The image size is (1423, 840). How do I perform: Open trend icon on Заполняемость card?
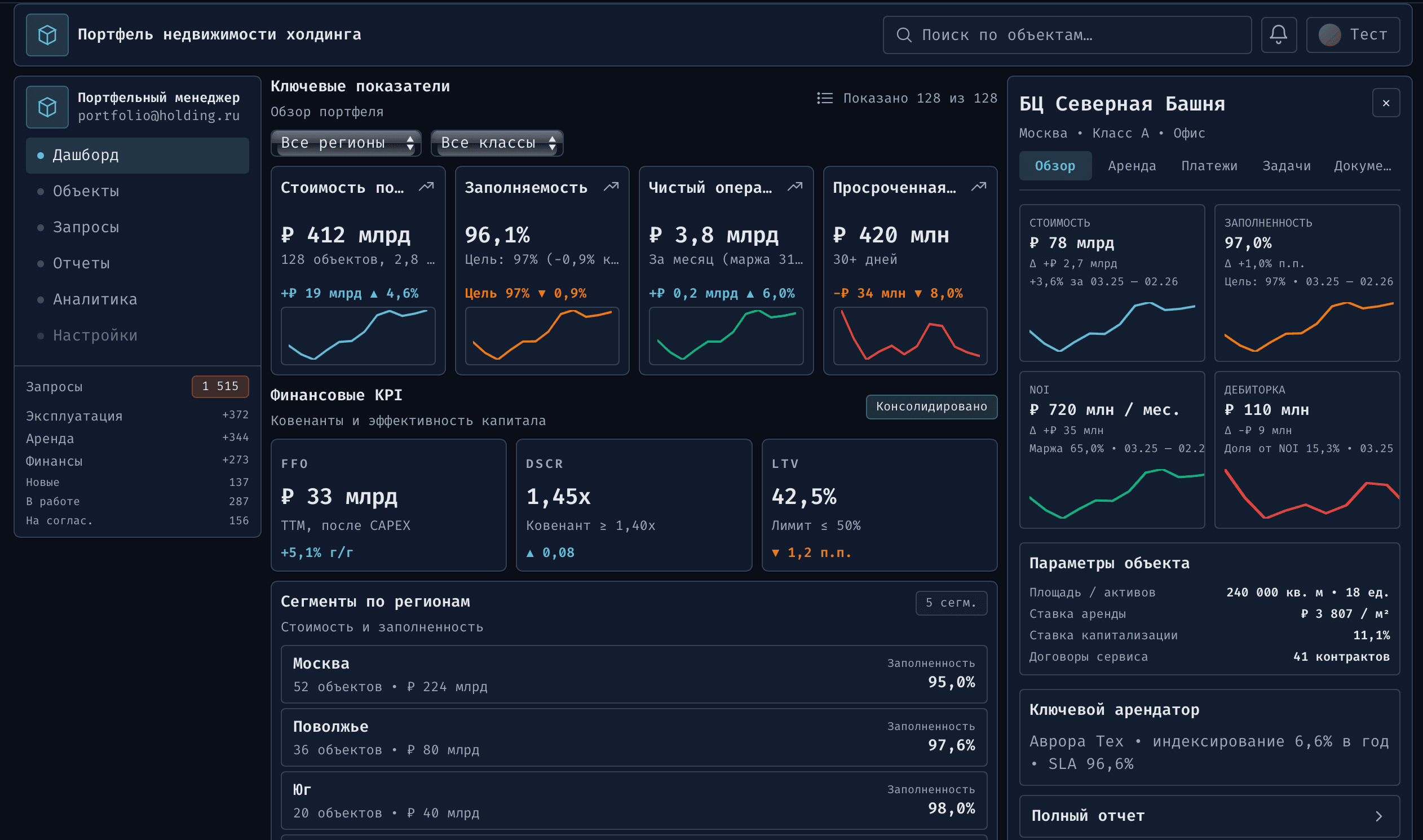tap(611, 187)
